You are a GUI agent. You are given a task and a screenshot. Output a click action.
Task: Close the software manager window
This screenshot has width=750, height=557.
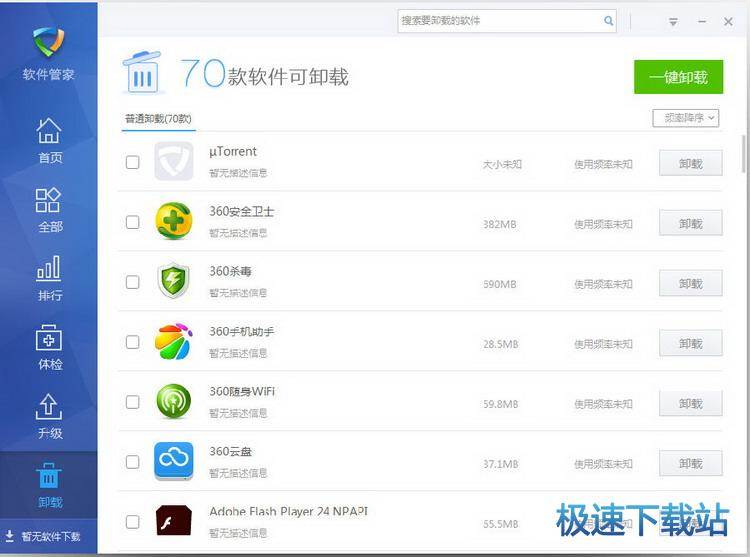coord(728,22)
